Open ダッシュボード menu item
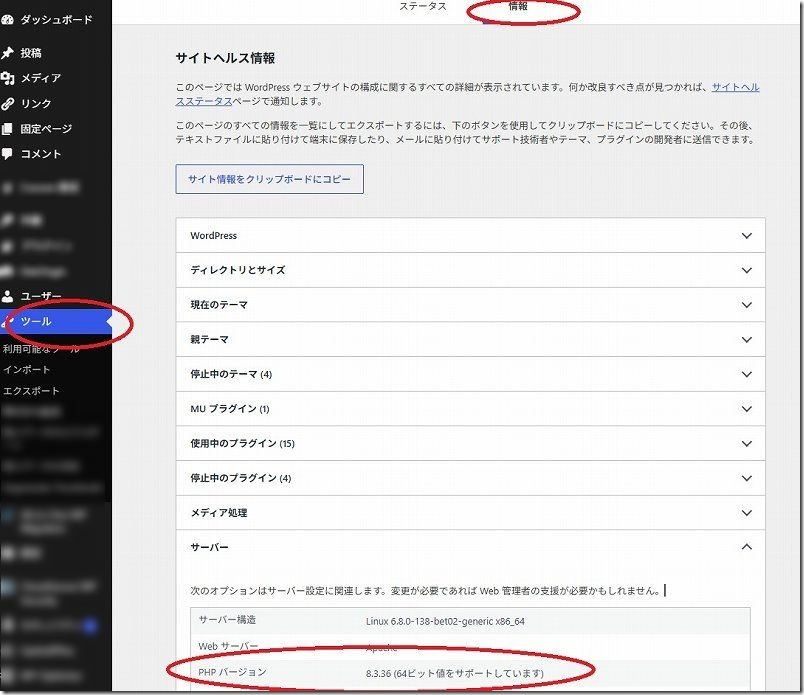The width and height of the screenshot is (804, 695). tap(56, 20)
